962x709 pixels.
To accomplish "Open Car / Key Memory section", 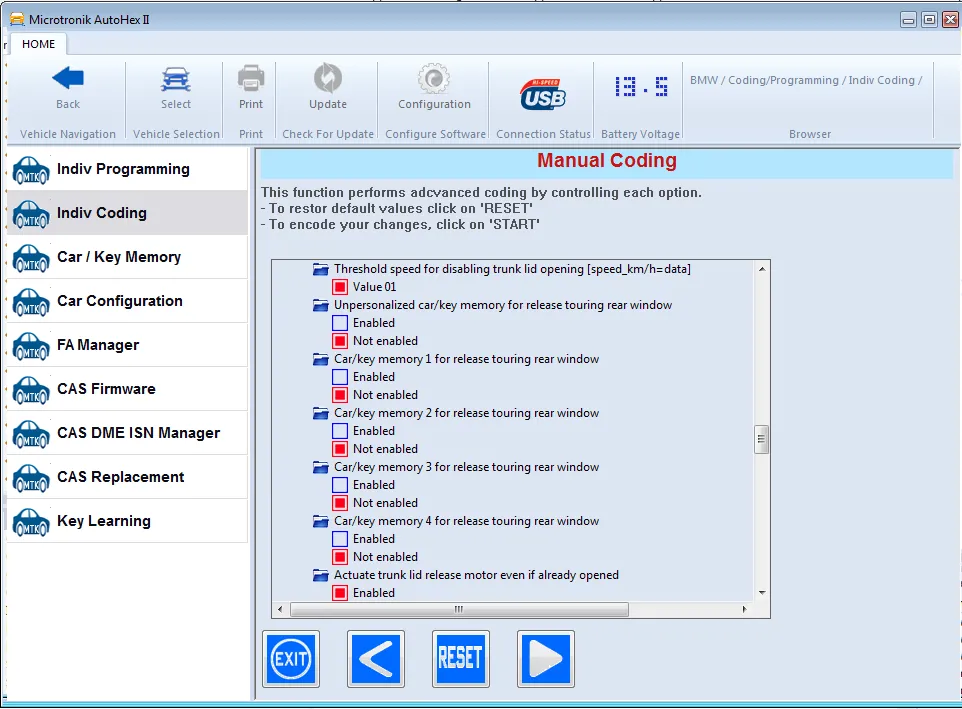I will coord(127,257).
